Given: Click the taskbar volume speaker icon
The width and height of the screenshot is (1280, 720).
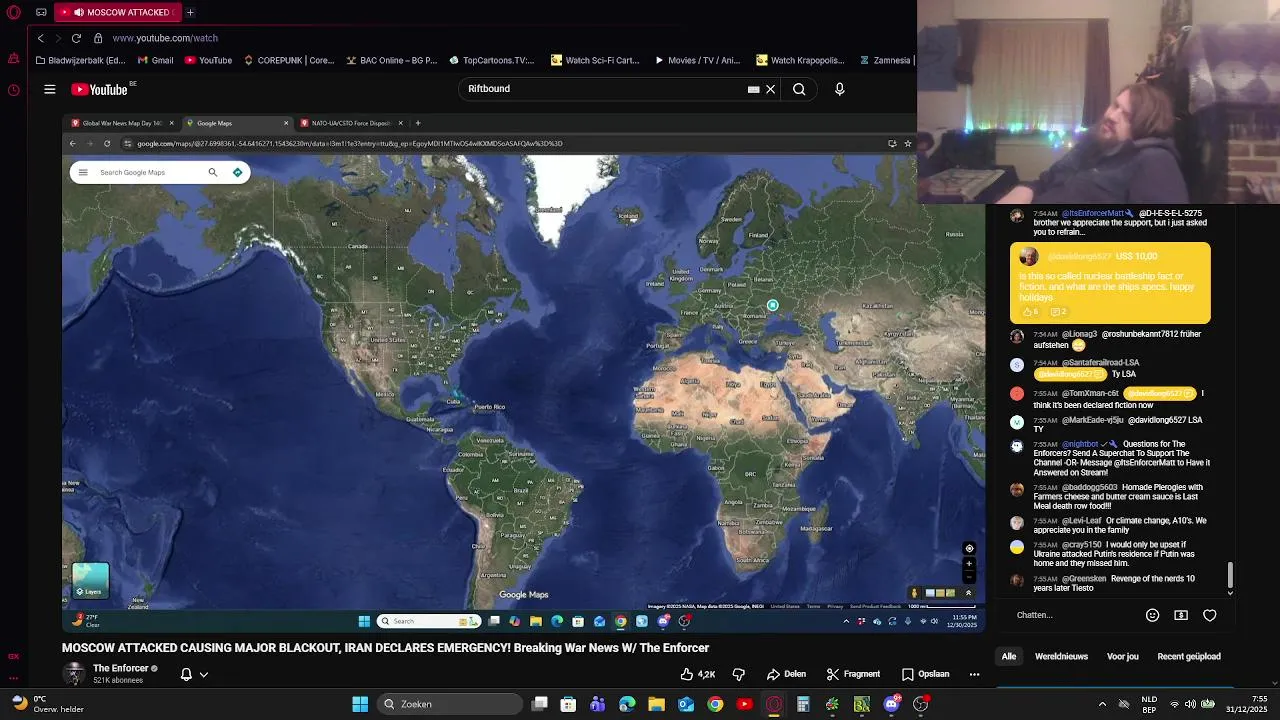Looking at the screenshot, I should (1190, 704).
